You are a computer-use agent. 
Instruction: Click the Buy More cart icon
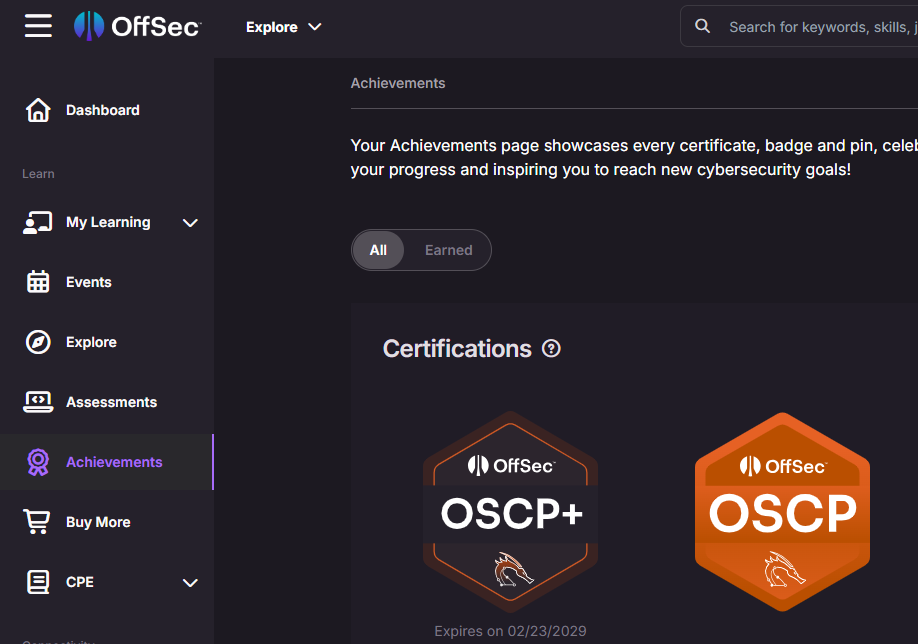click(37, 522)
